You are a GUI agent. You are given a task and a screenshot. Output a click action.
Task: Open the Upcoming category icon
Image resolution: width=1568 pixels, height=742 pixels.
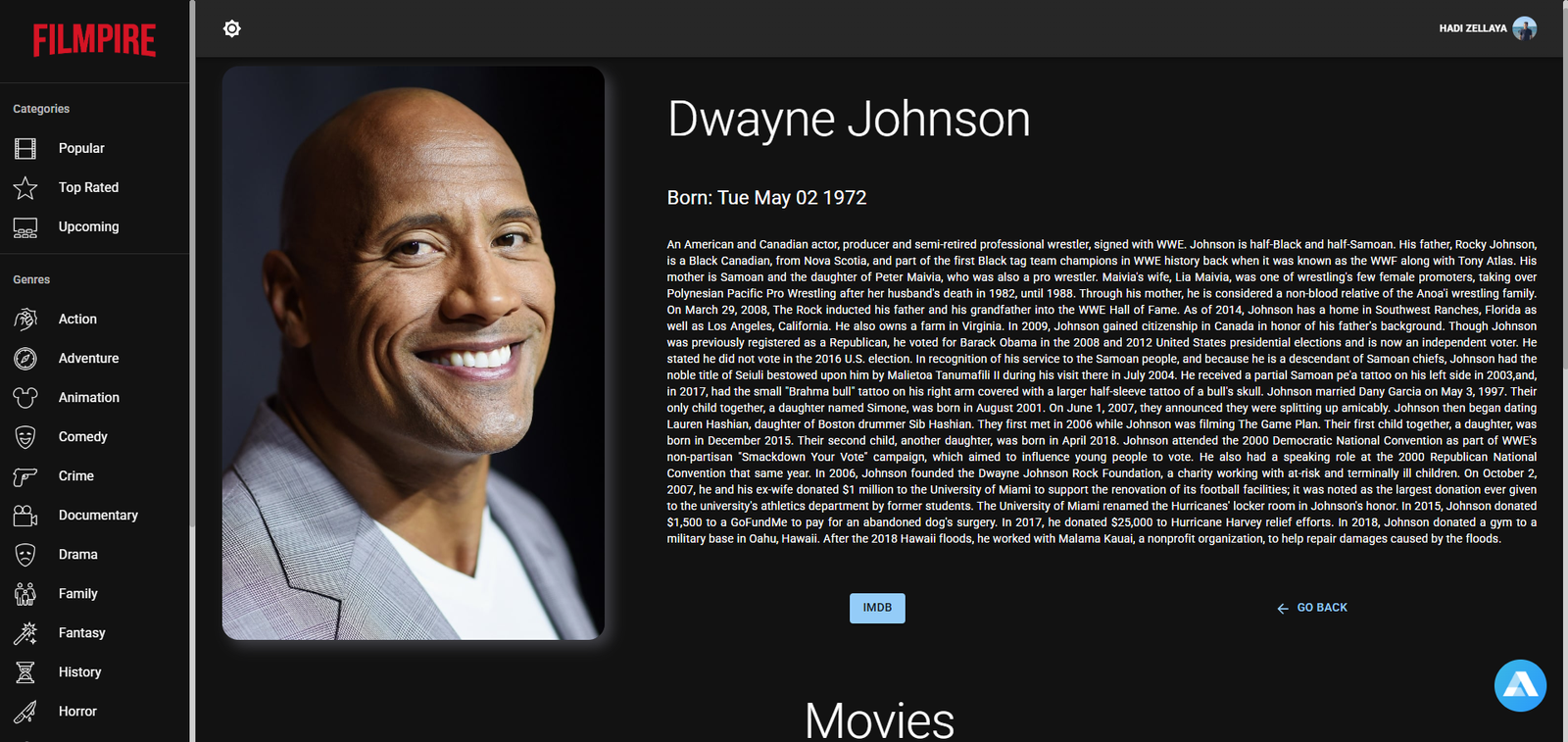[x=25, y=227]
